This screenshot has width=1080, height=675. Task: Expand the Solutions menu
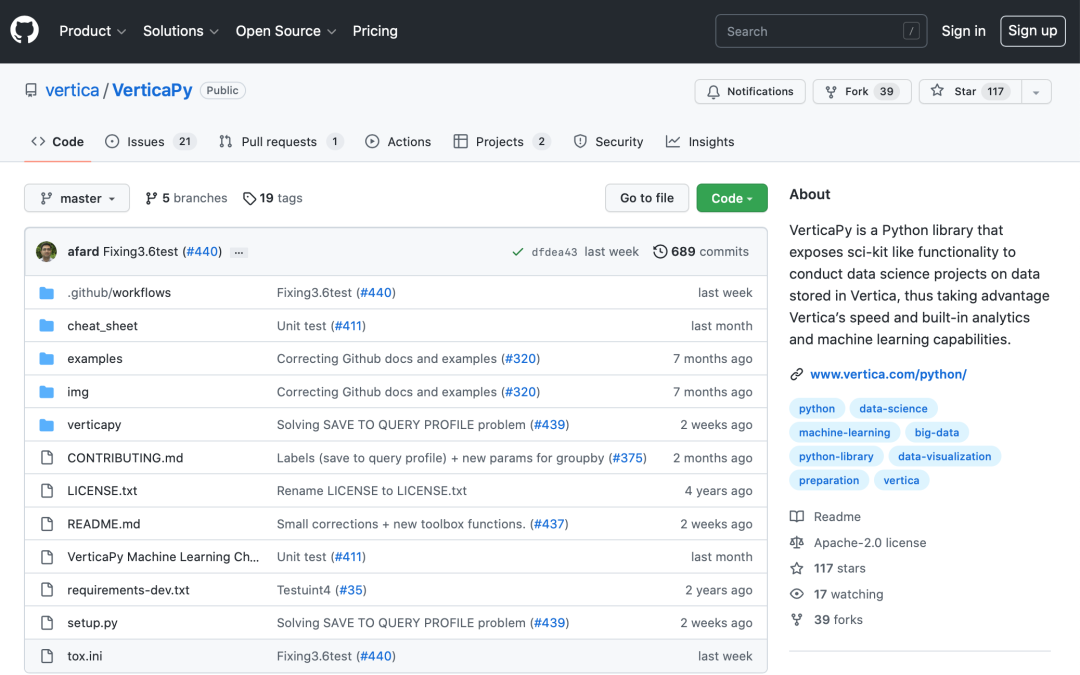[x=180, y=31]
